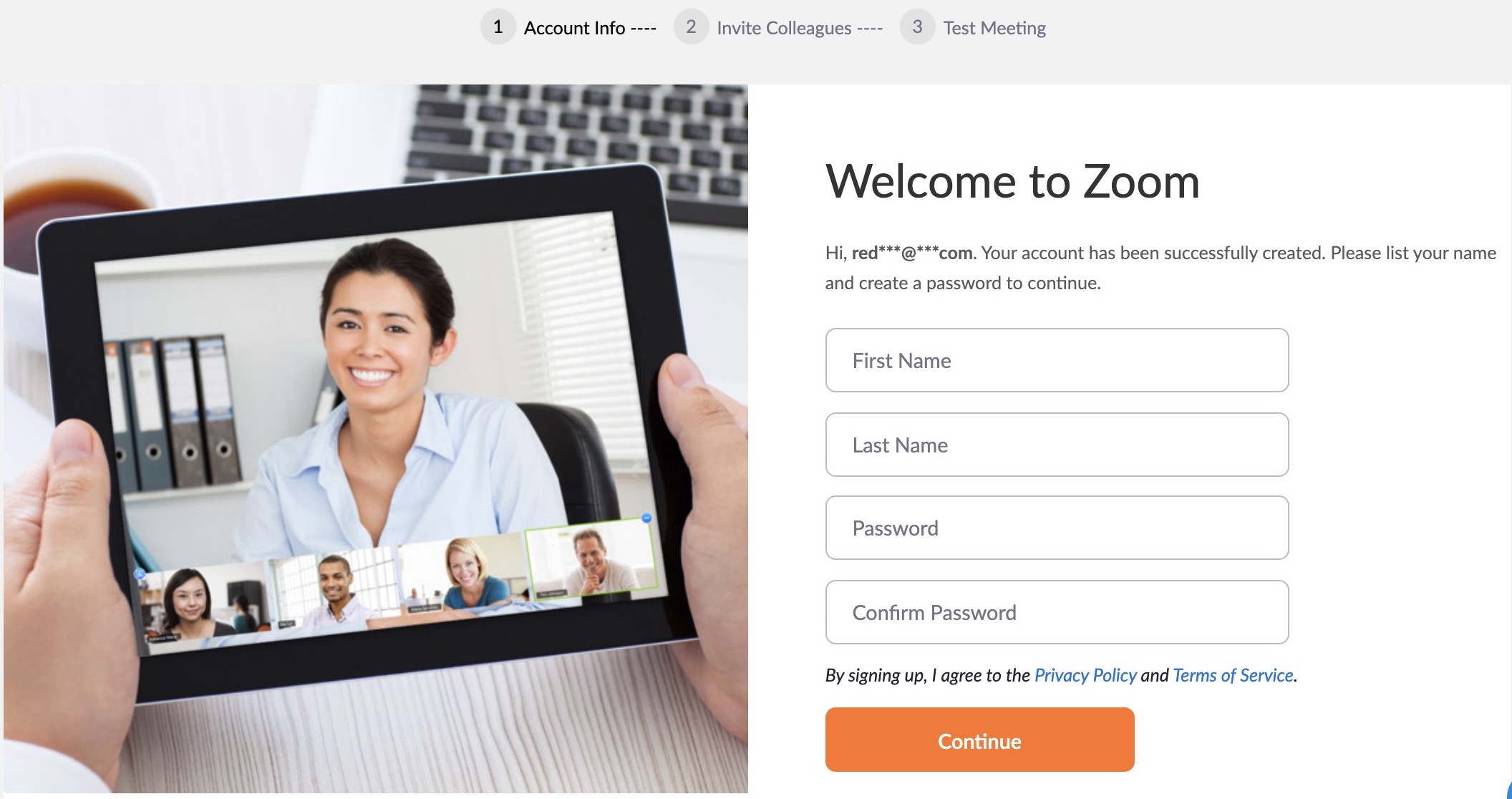Viewport: 1512px width, 799px height.
Task: Click the step 2 circle icon
Action: point(691,27)
